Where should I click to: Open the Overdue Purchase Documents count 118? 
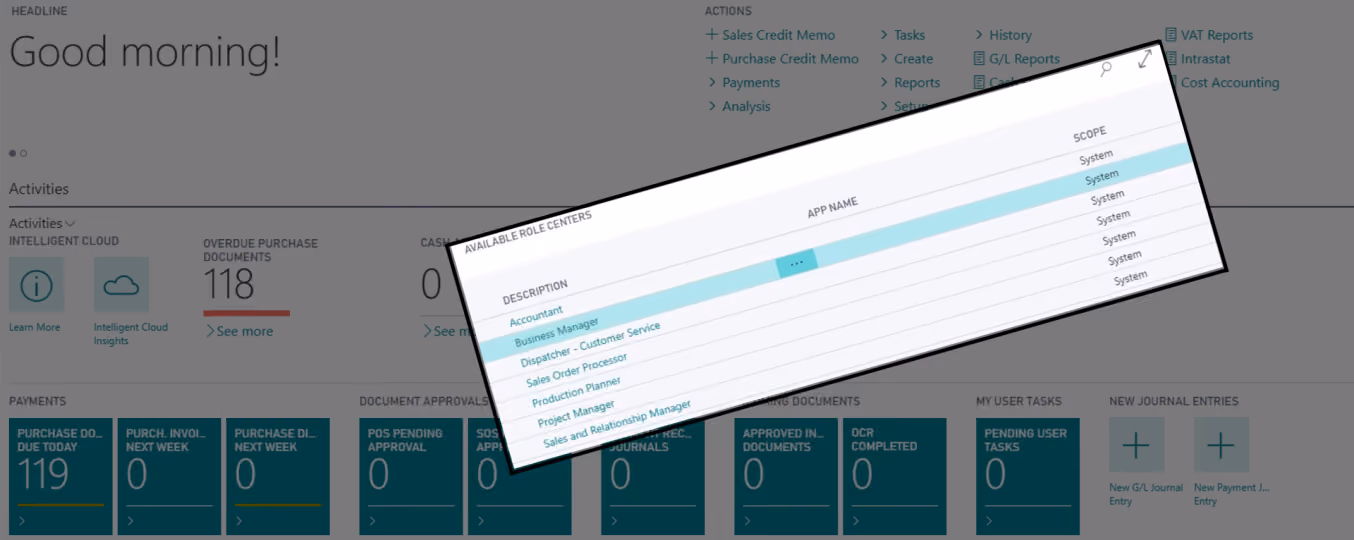[x=229, y=286]
